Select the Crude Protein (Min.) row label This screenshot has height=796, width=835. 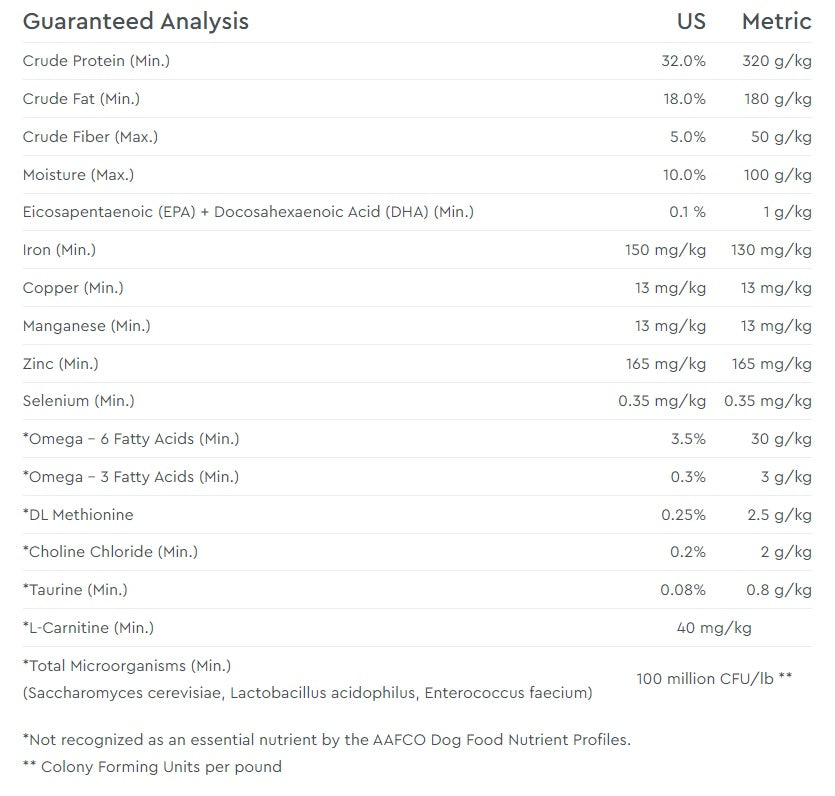click(96, 61)
